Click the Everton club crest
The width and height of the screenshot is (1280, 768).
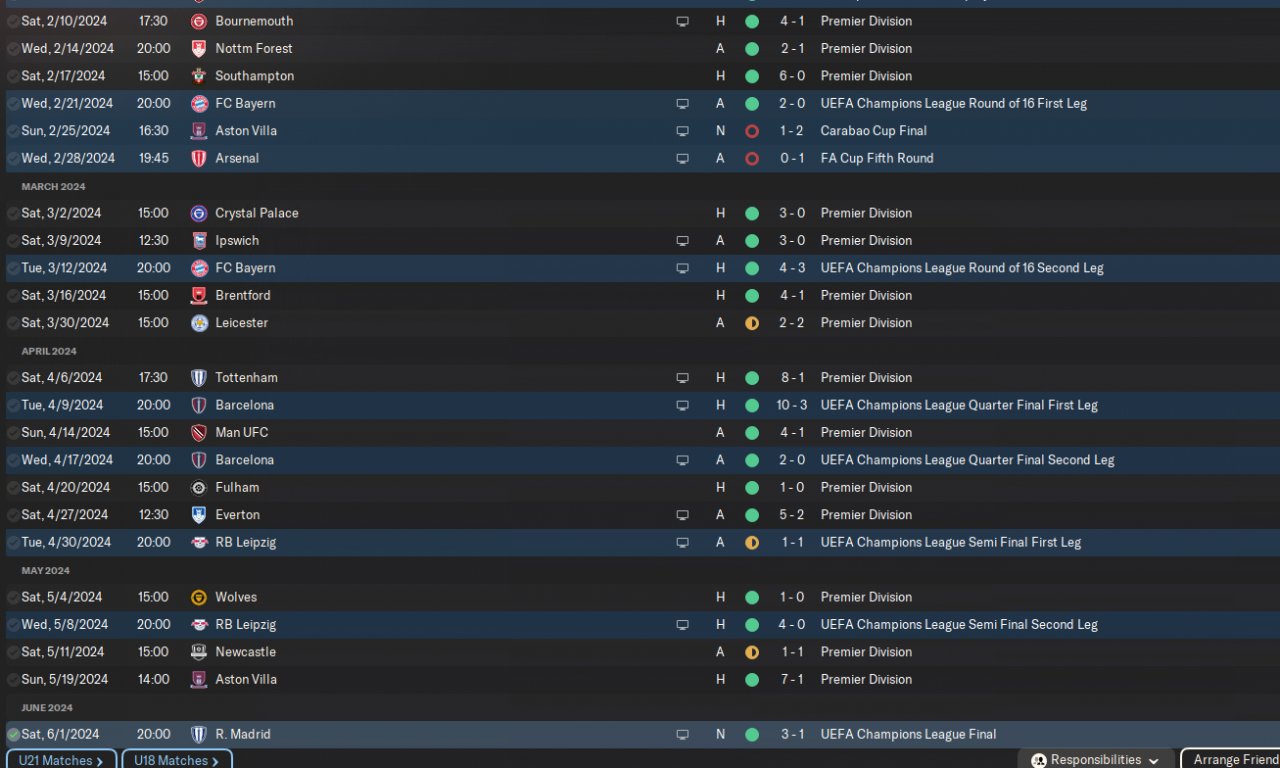coord(198,515)
